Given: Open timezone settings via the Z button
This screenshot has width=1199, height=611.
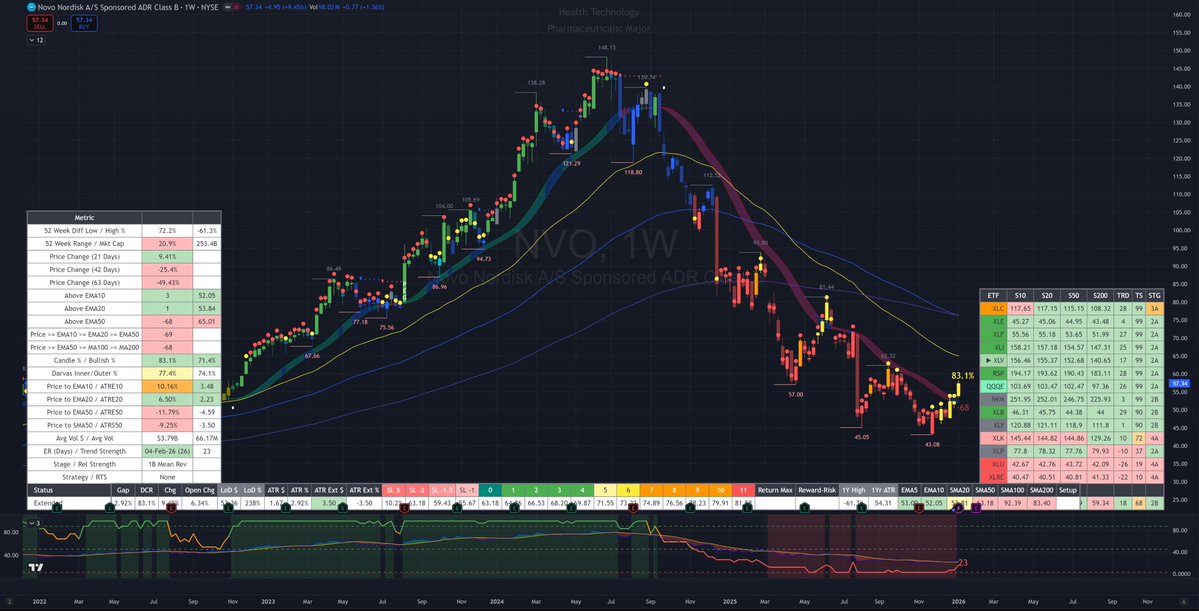Looking at the screenshot, I should (x=9, y=601).
